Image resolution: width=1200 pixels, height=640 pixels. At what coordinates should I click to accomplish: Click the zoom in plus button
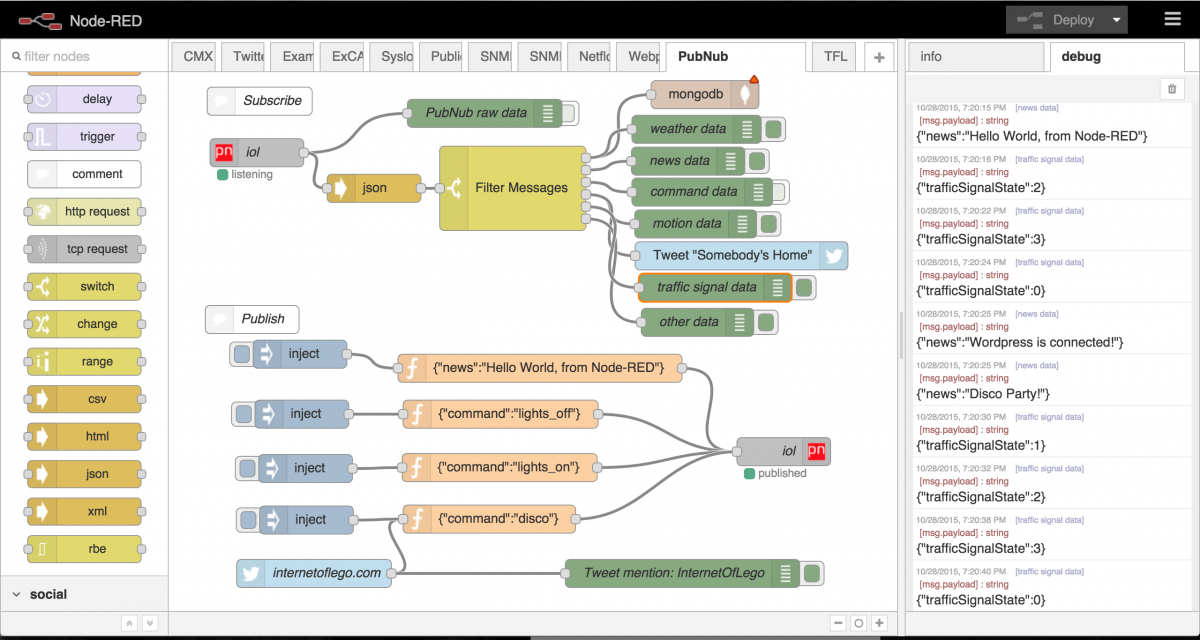tap(879, 623)
